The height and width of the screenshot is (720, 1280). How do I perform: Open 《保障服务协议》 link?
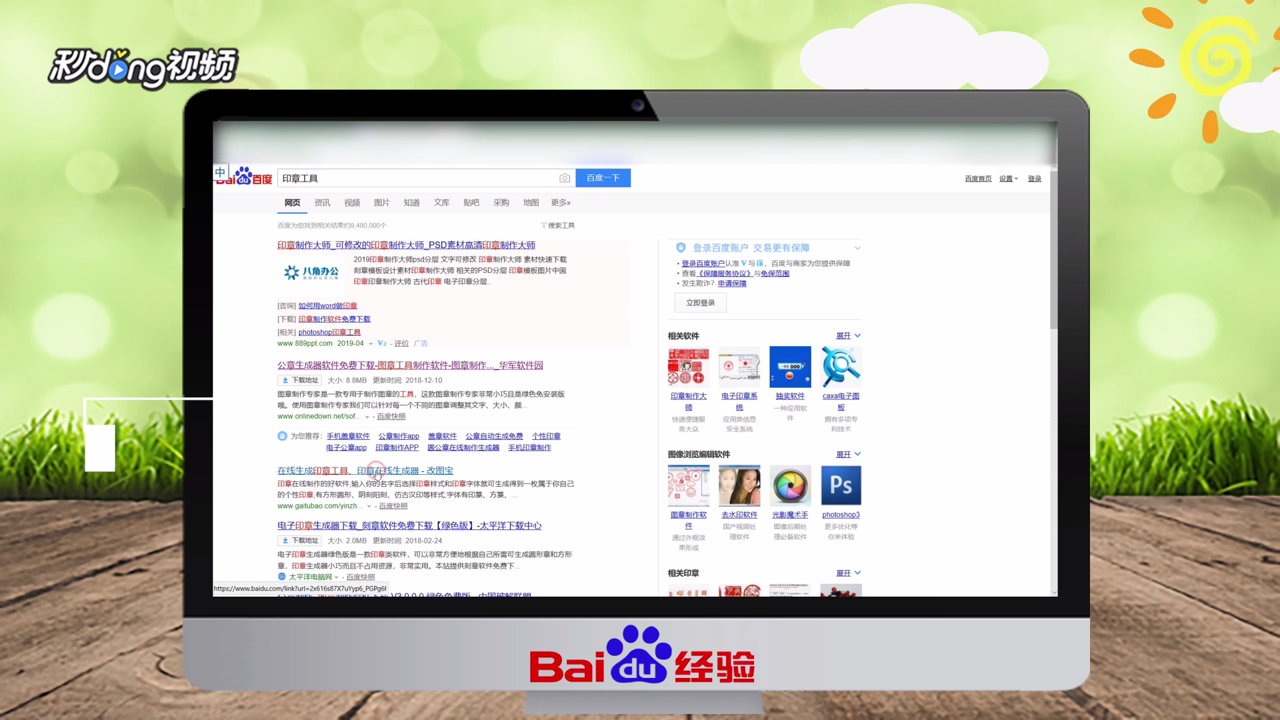click(x=726, y=274)
